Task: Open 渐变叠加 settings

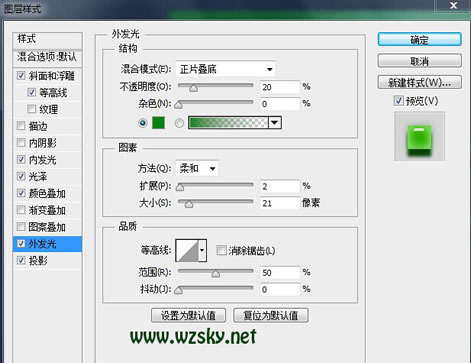Action: click(x=47, y=210)
